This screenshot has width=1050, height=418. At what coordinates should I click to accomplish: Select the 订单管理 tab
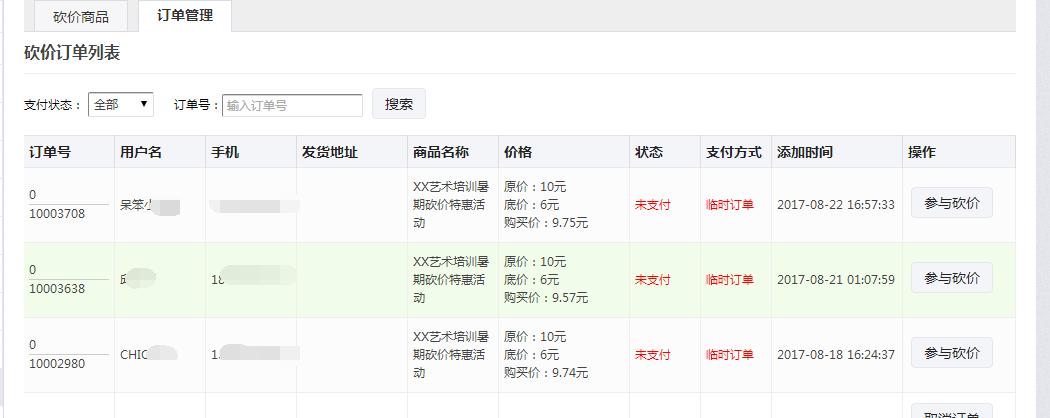[185, 16]
